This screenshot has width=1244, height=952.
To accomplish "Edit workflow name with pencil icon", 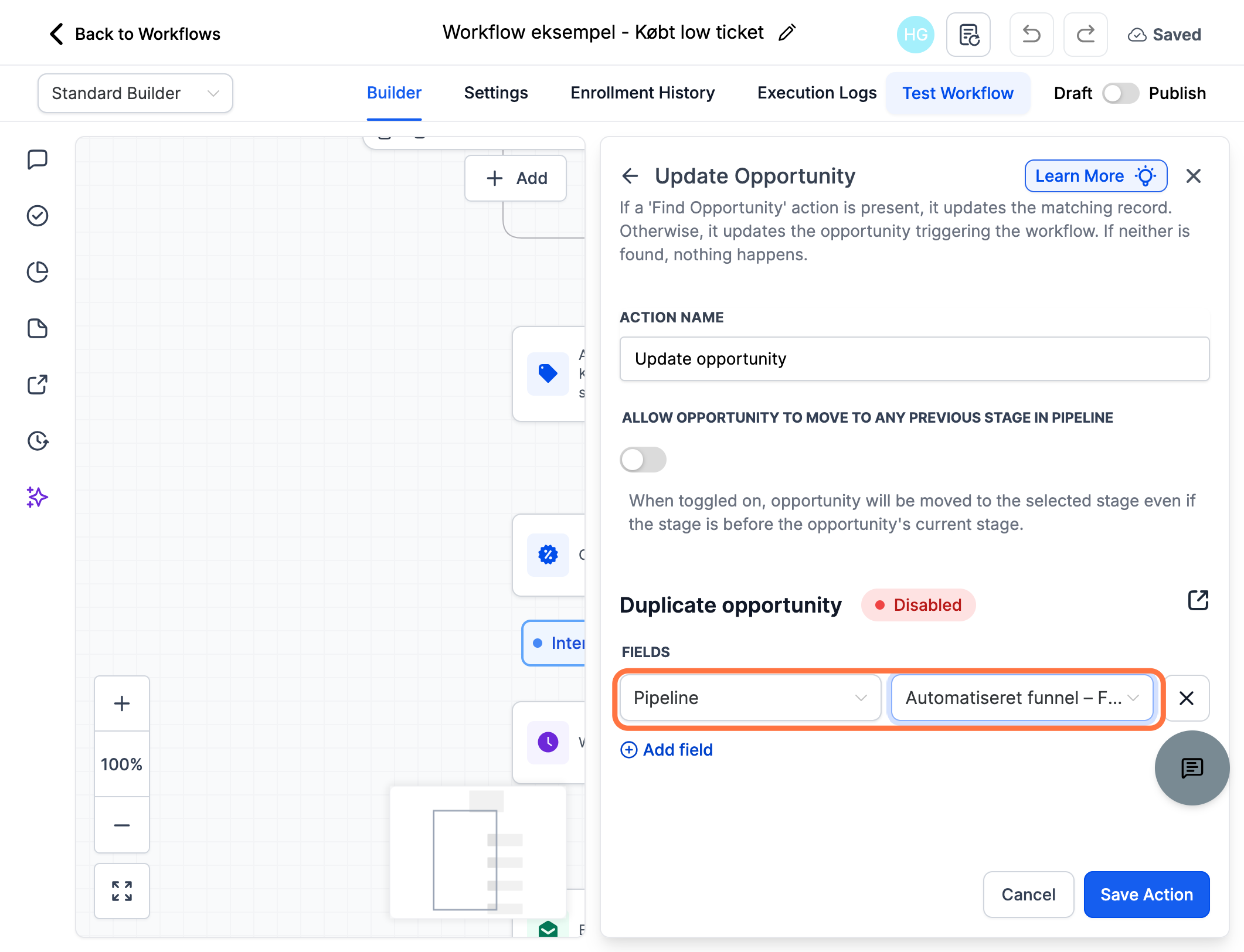I will click(787, 33).
